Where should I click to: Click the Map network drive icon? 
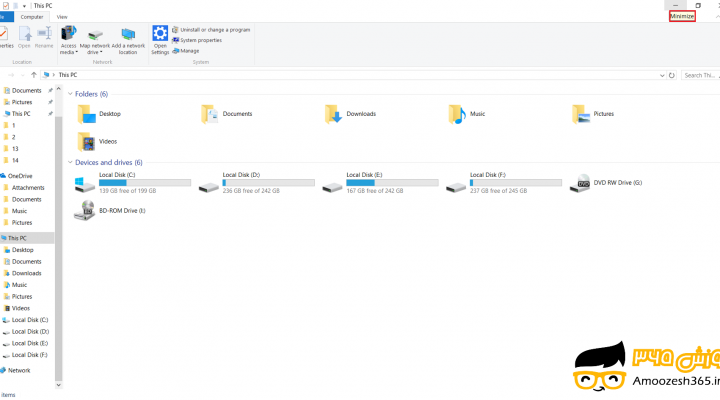(95, 35)
